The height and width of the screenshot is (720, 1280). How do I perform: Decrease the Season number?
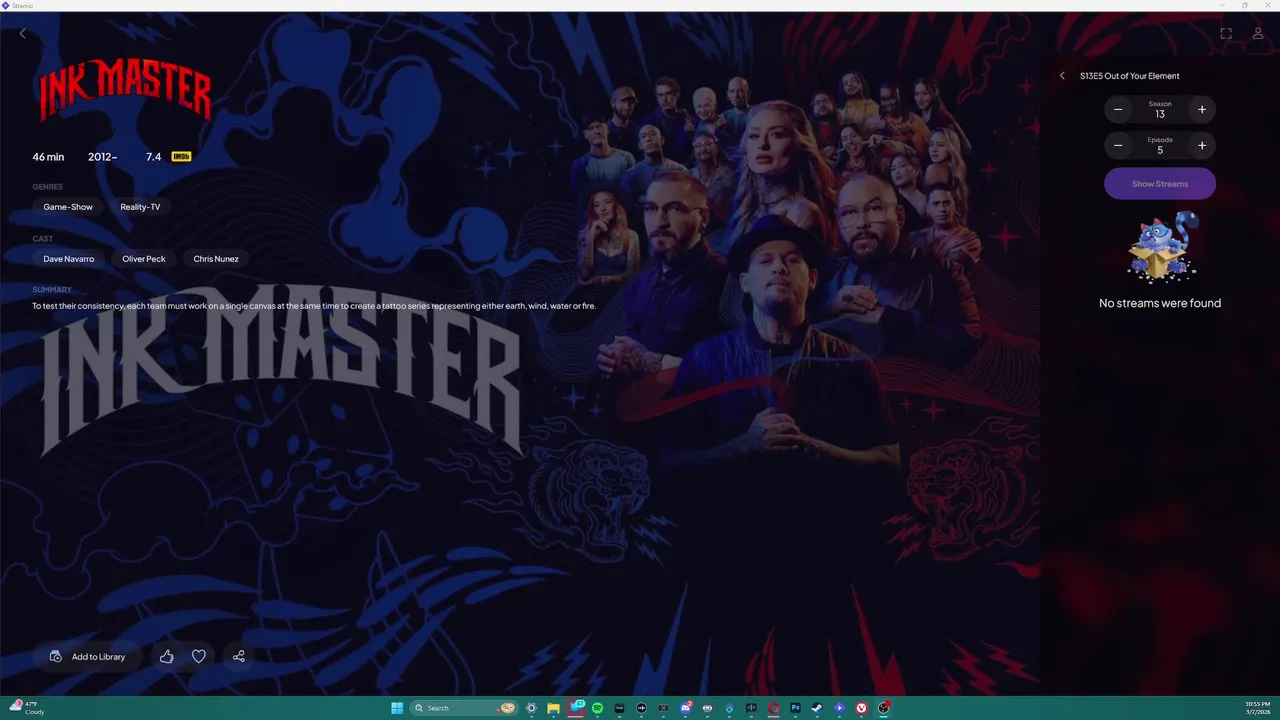tap(1118, 110)
